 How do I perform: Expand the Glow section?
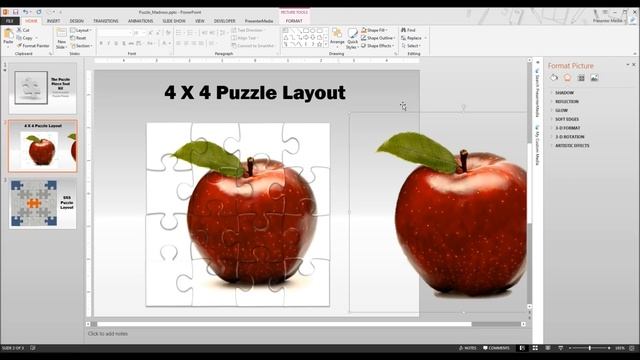[x=561, y=111]
